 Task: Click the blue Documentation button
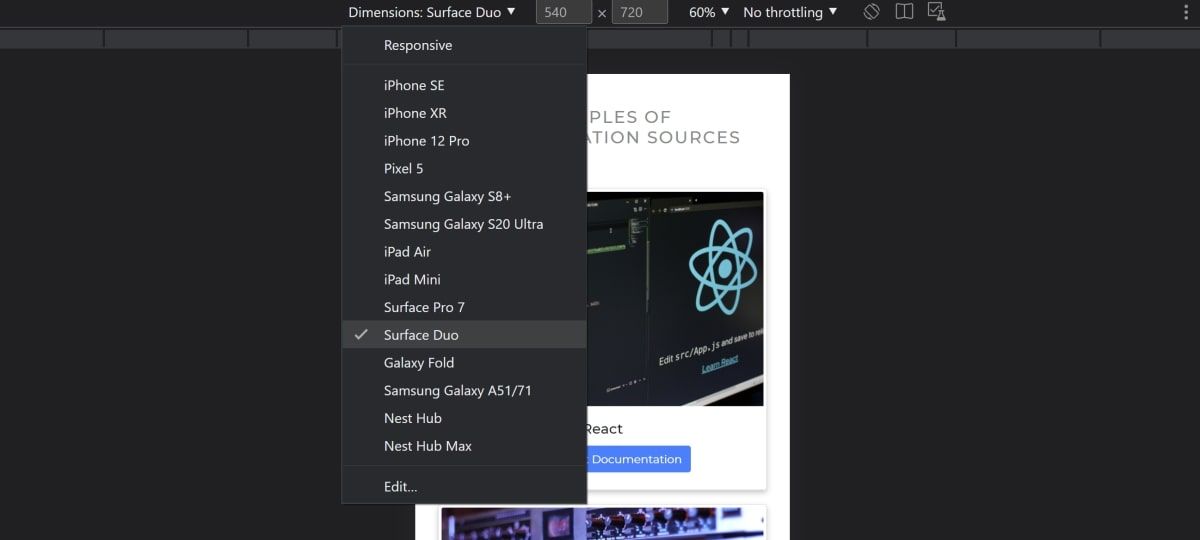(x=637, y=459)
